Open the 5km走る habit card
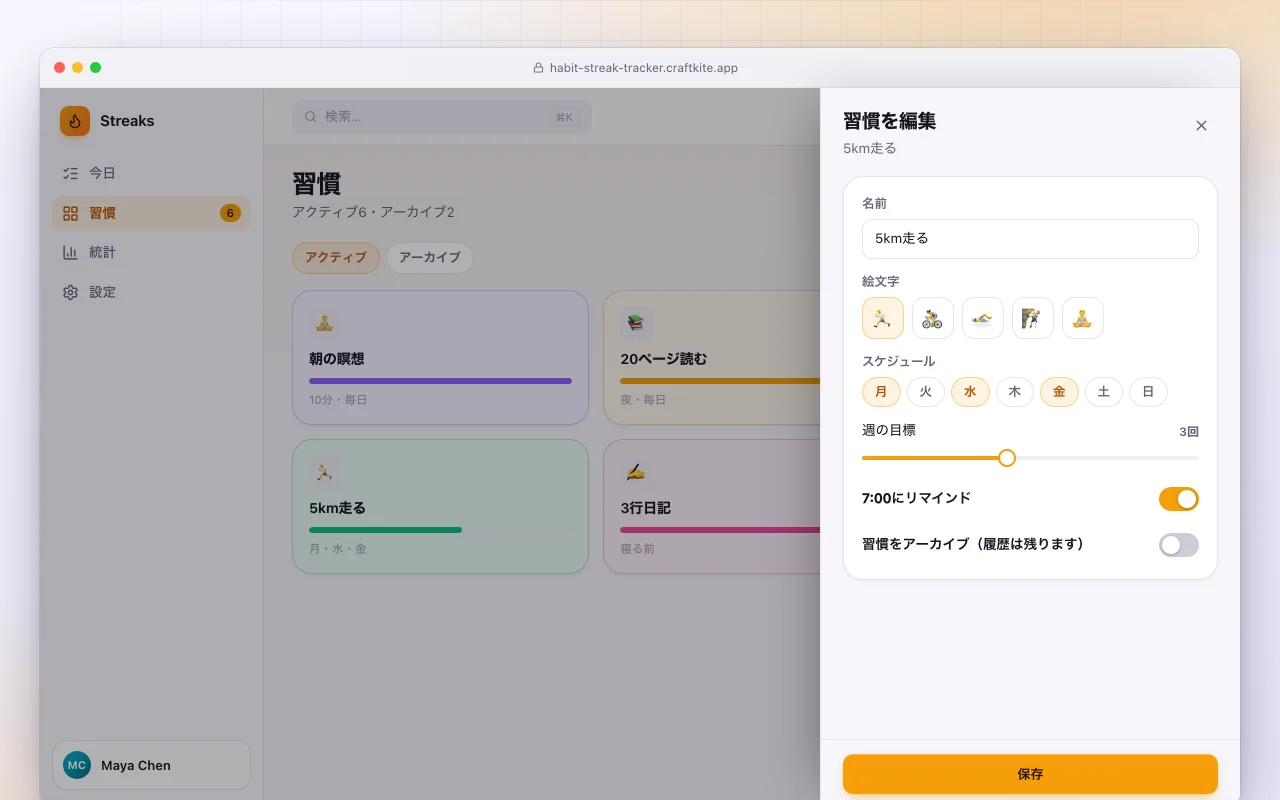This screenshot has width=1280, height=800. pyautogui.click(x=440, y=507)
